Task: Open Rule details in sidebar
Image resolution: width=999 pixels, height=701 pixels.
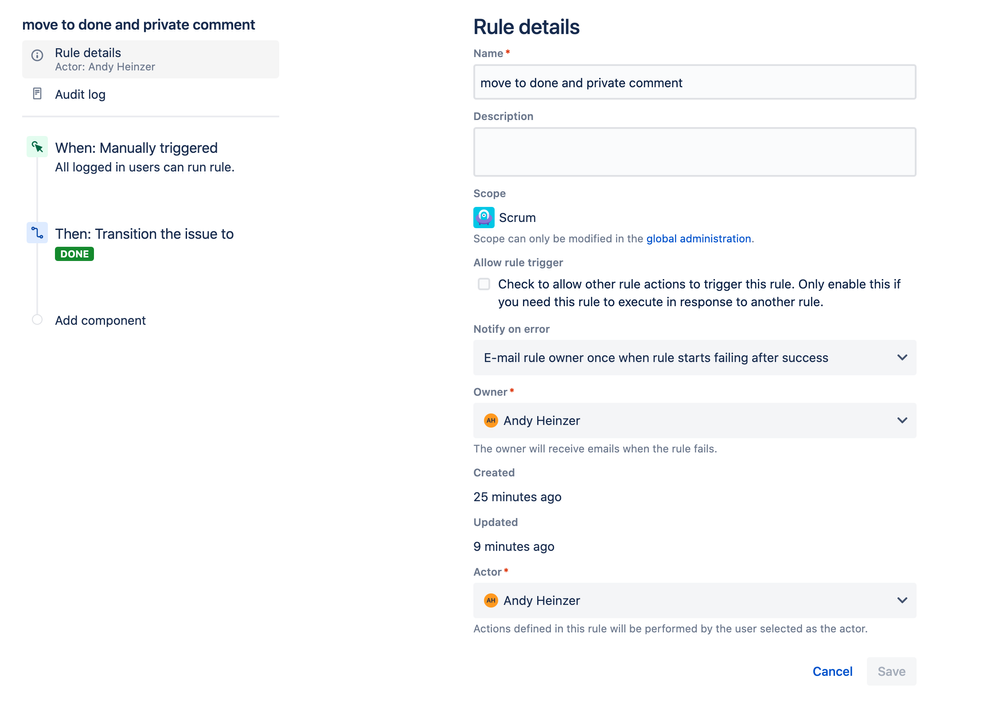Action: pyautogui.click(x=150, y=59)
